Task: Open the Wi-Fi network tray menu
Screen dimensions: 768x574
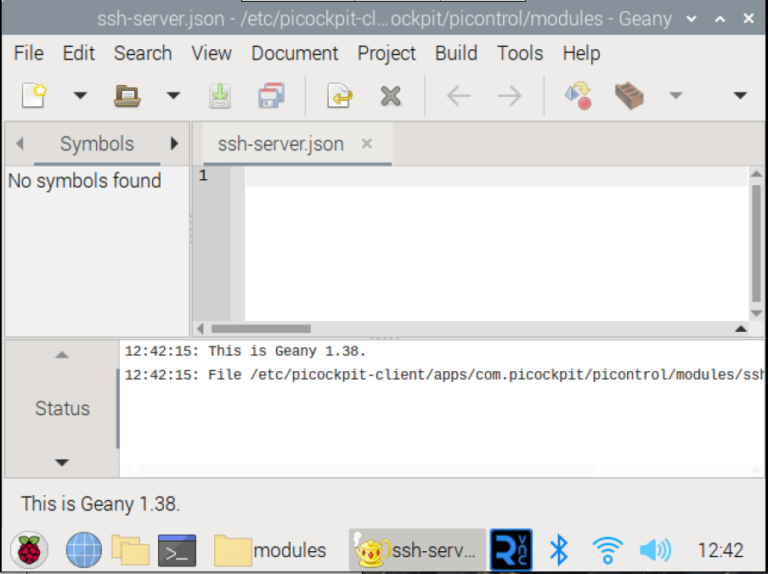Action: pos(607,550)
